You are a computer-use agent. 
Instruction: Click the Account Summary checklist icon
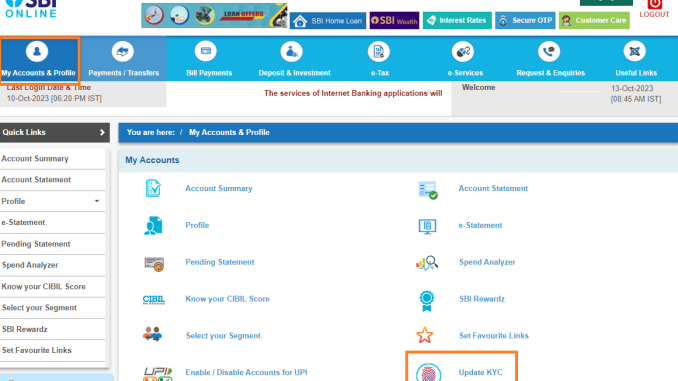pyautogui.click(x=153, y=188)
